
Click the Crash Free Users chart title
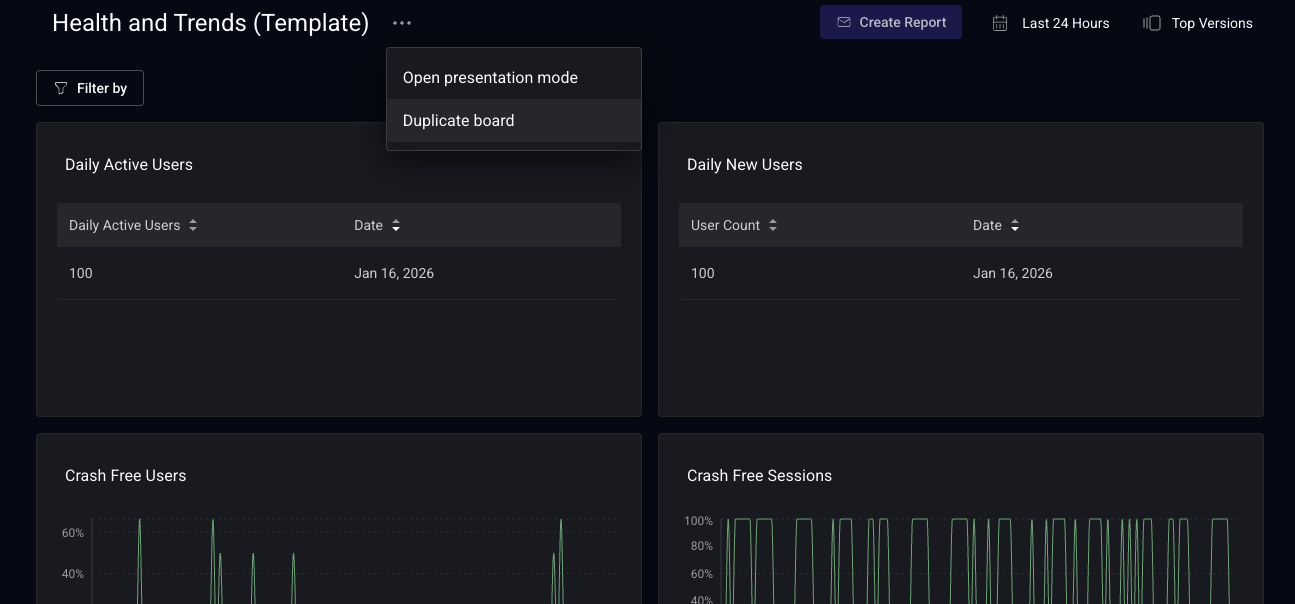pos(125,476)
